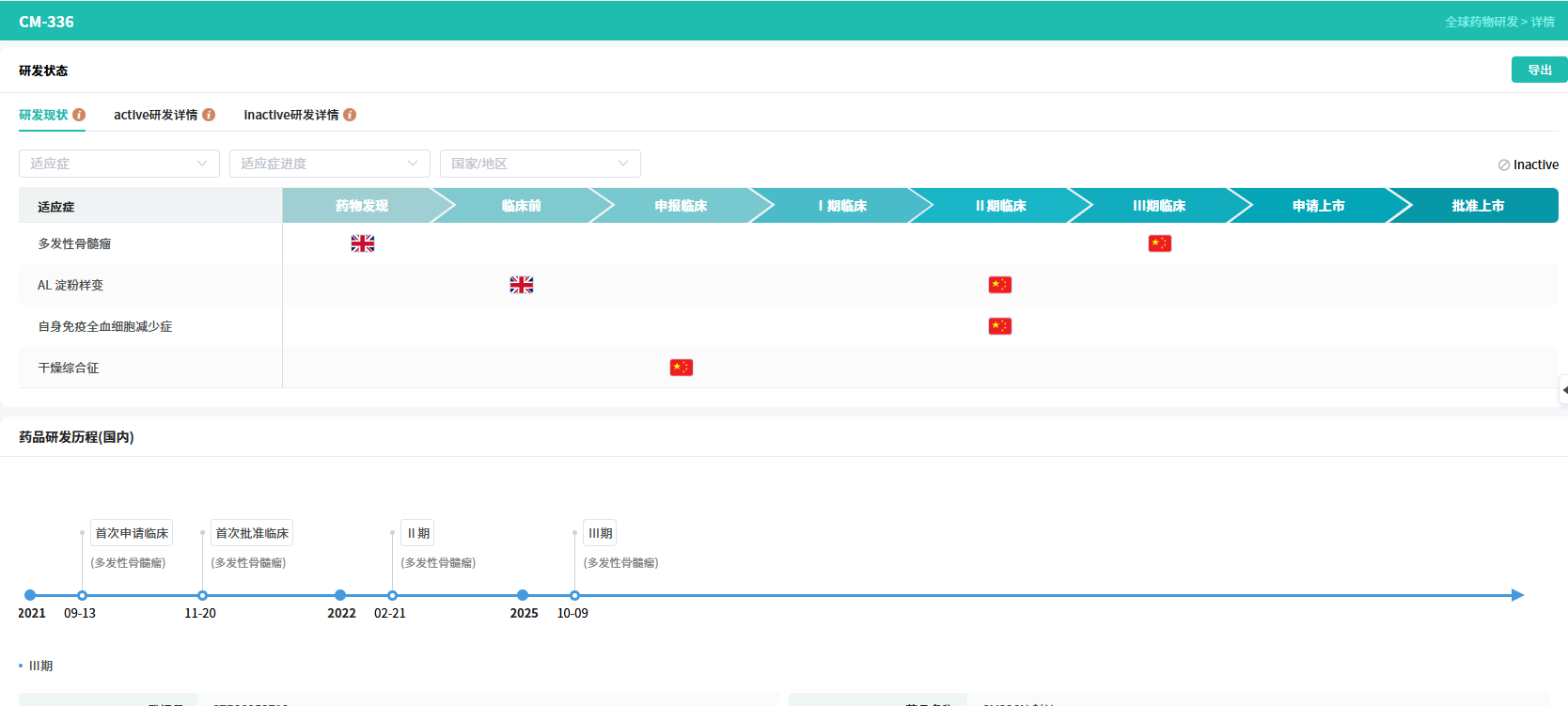1568x706 pixels.
Task: Switch to inactive研发详情 tab
Action: tap(291, 115)
